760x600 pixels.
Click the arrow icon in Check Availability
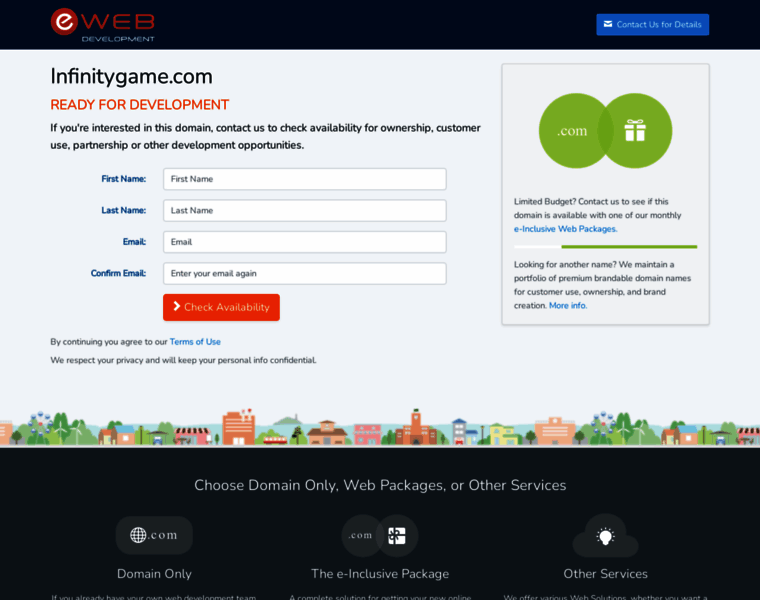(177, 307)
